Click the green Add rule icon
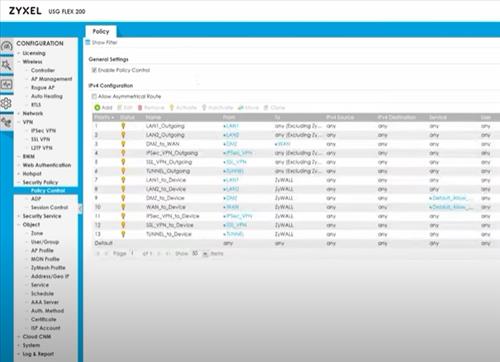Screen dimensions: 500x362 click(97, 107)
